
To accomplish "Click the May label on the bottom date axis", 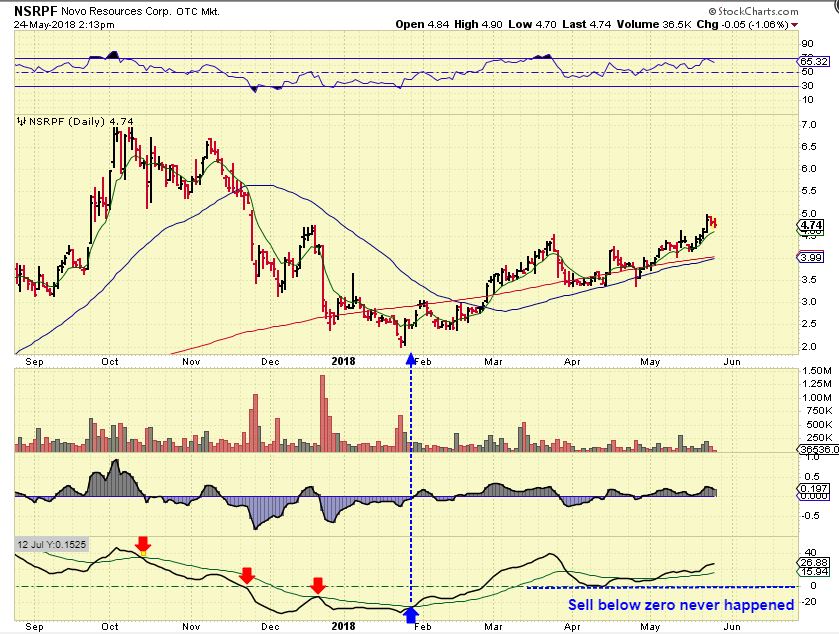I will tap(650, 627).
